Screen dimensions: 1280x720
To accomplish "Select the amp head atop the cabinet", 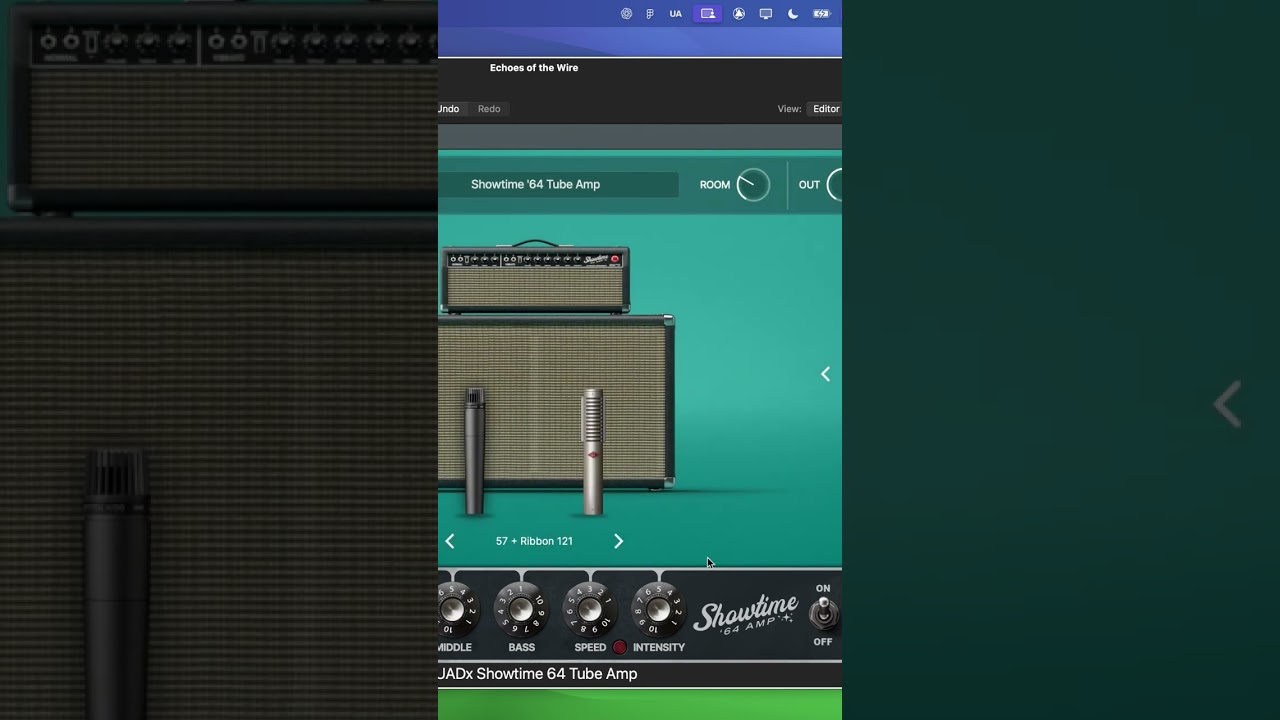I will (536, 279).
